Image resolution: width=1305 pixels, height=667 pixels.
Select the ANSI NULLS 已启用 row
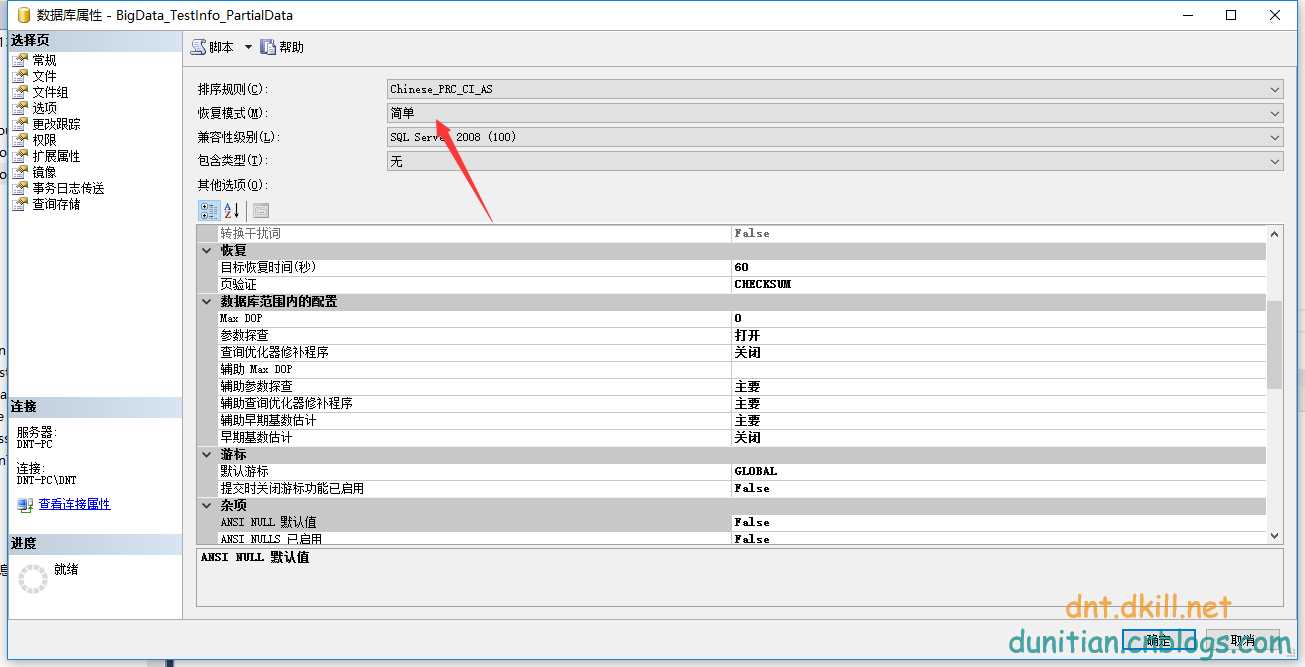point(742,538)
